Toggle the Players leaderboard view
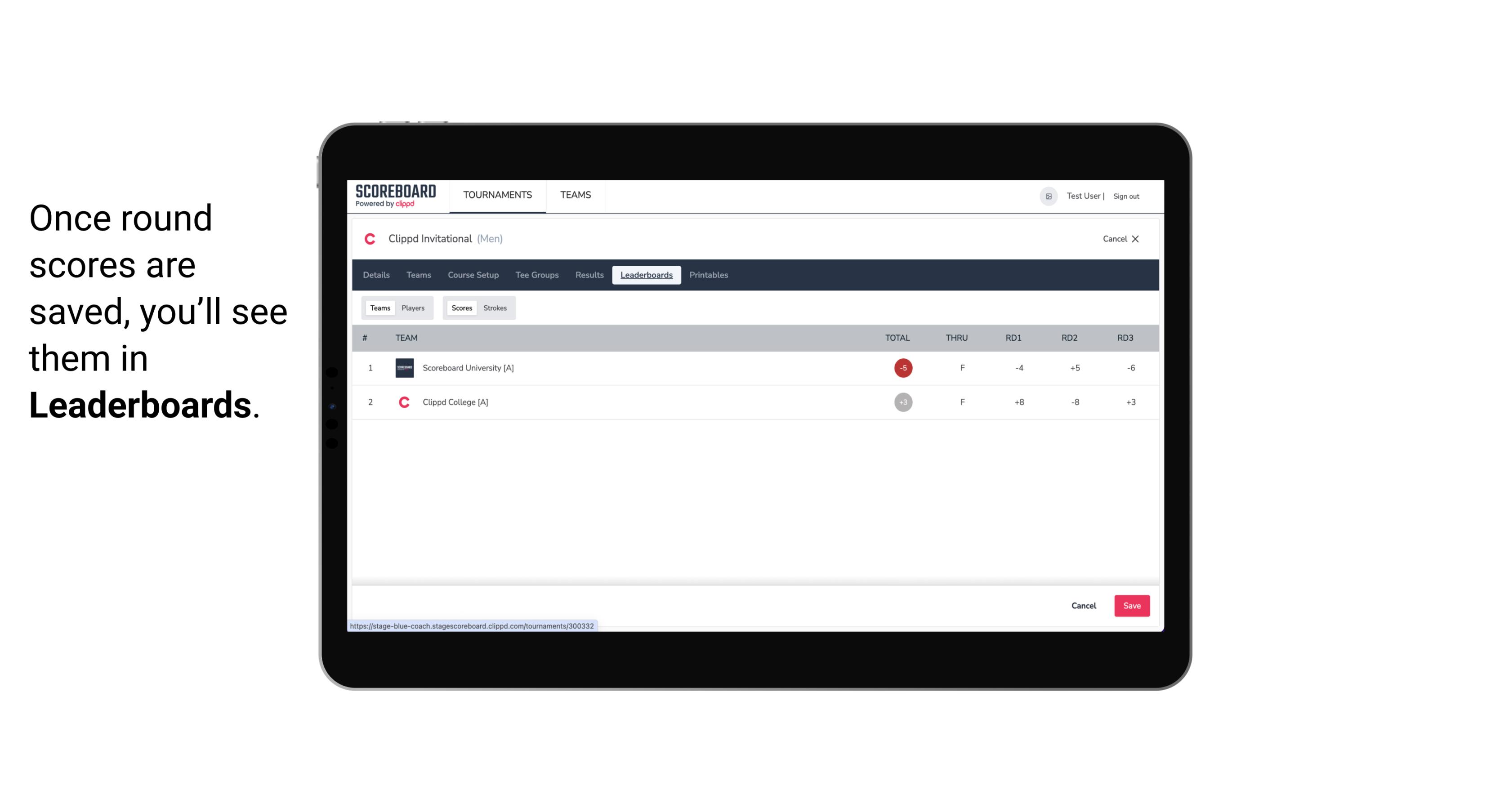Screen dimensions: 1509x812 [x=413, y=307]
